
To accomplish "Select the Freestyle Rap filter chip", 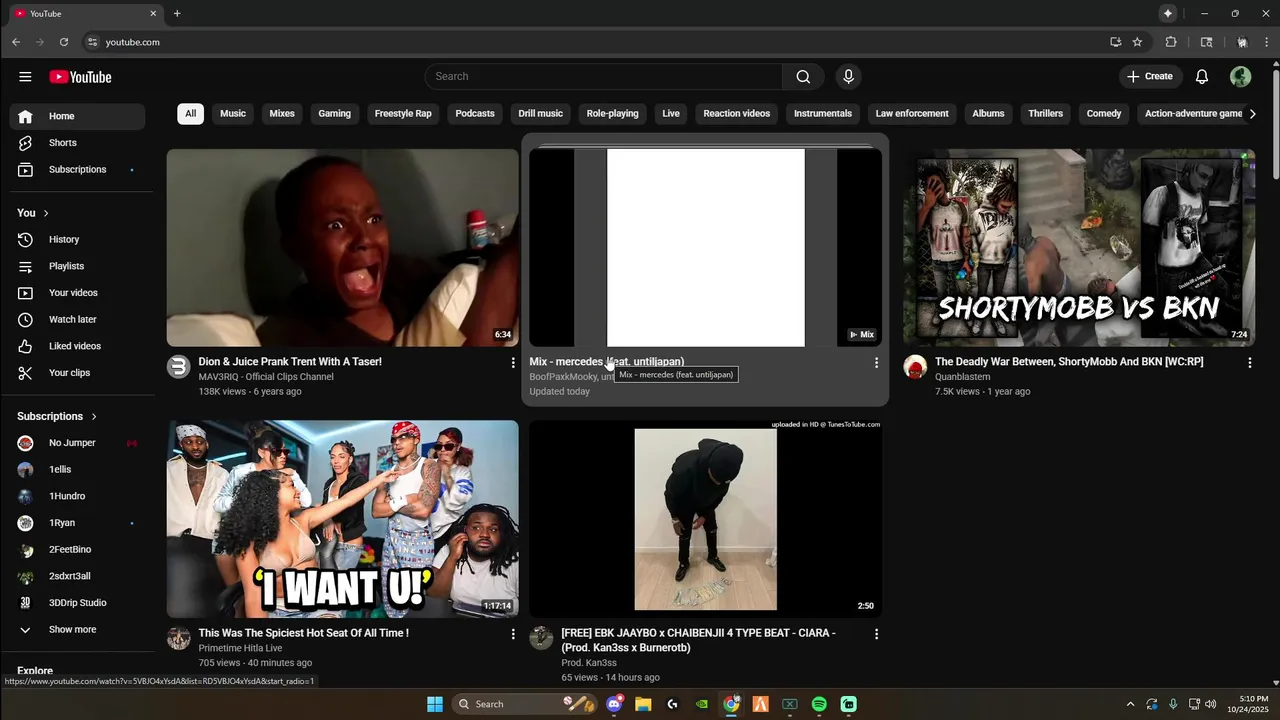I will 403,114.
